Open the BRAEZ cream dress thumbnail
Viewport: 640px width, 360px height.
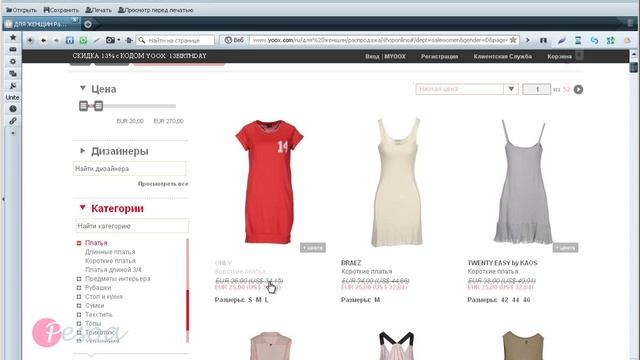[x=398, y=182]
